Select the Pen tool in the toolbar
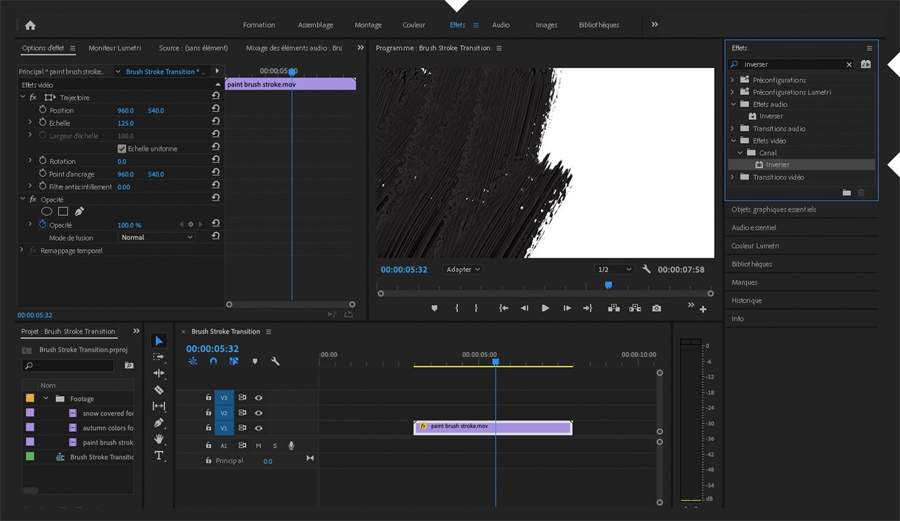This screenshot has height=521, width=900. (x=159, y=423)
